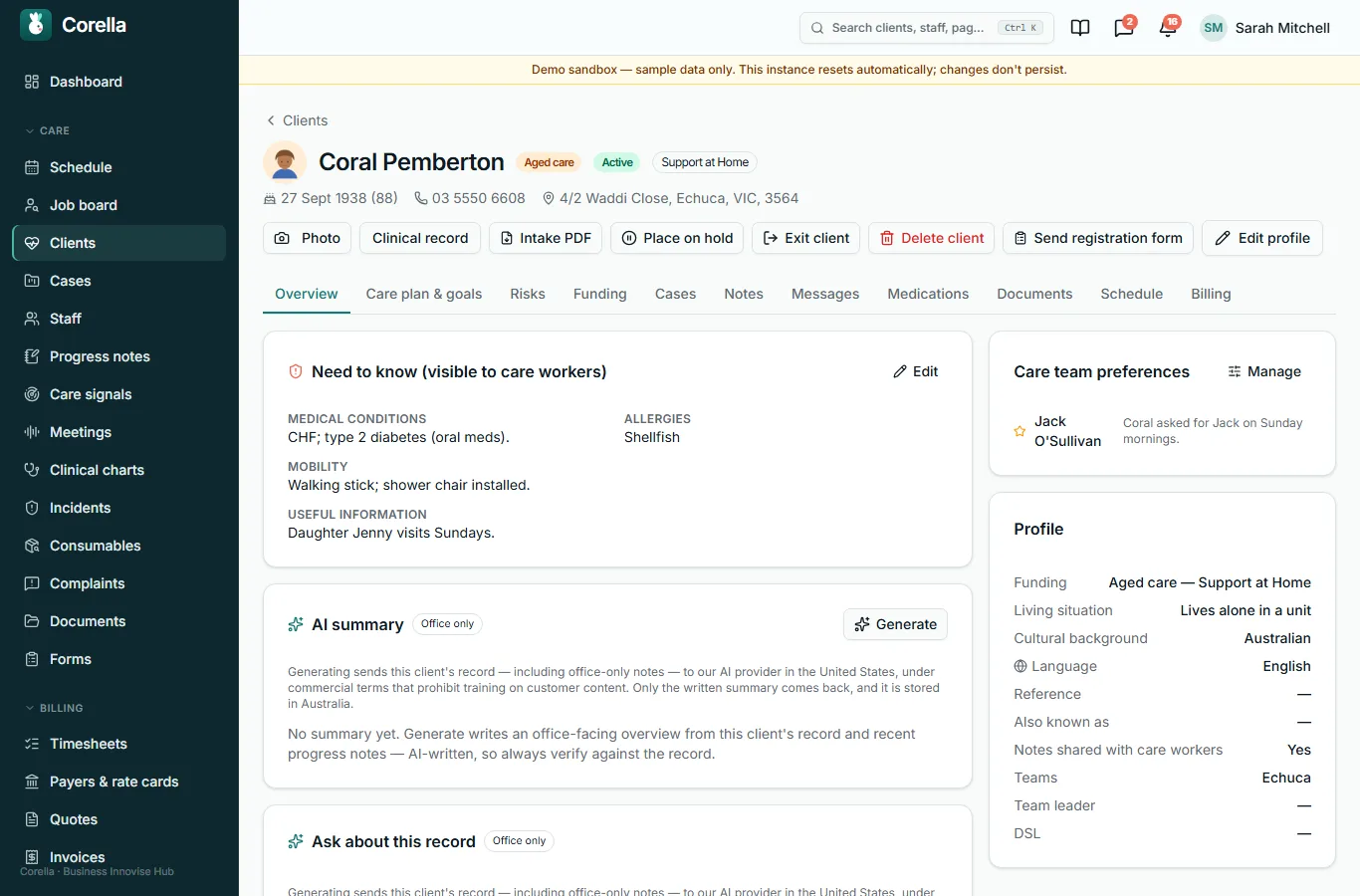Collapse the BILLING sidebar section

[x=54, y=708]
